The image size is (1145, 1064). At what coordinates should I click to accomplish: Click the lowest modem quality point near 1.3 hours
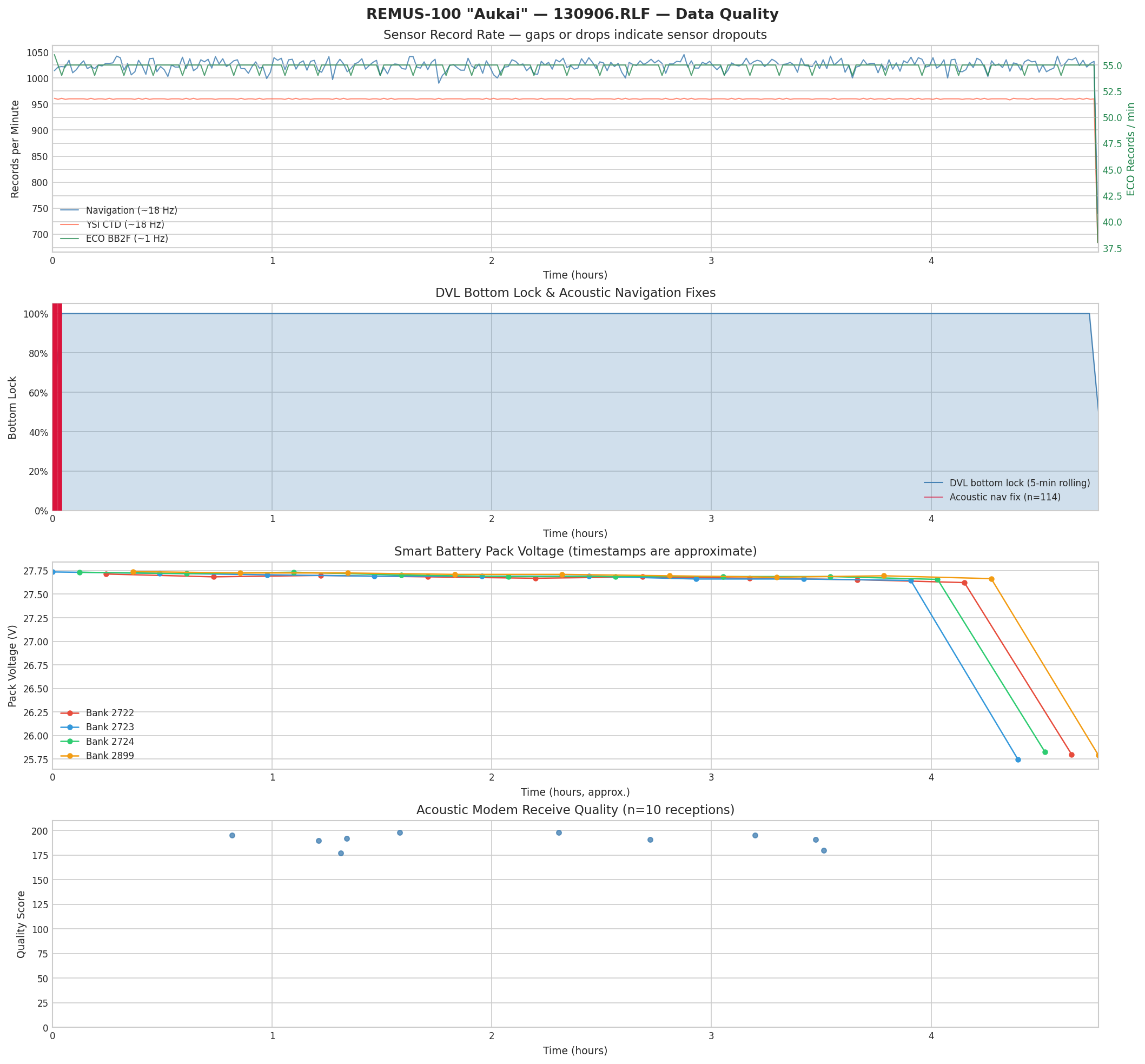(x=341, y=853)
